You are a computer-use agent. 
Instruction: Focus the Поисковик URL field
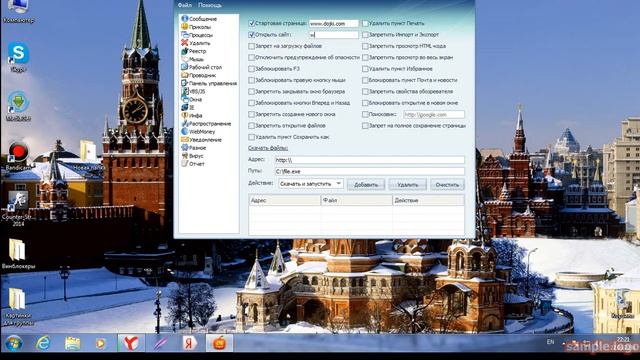coord(434,115)
